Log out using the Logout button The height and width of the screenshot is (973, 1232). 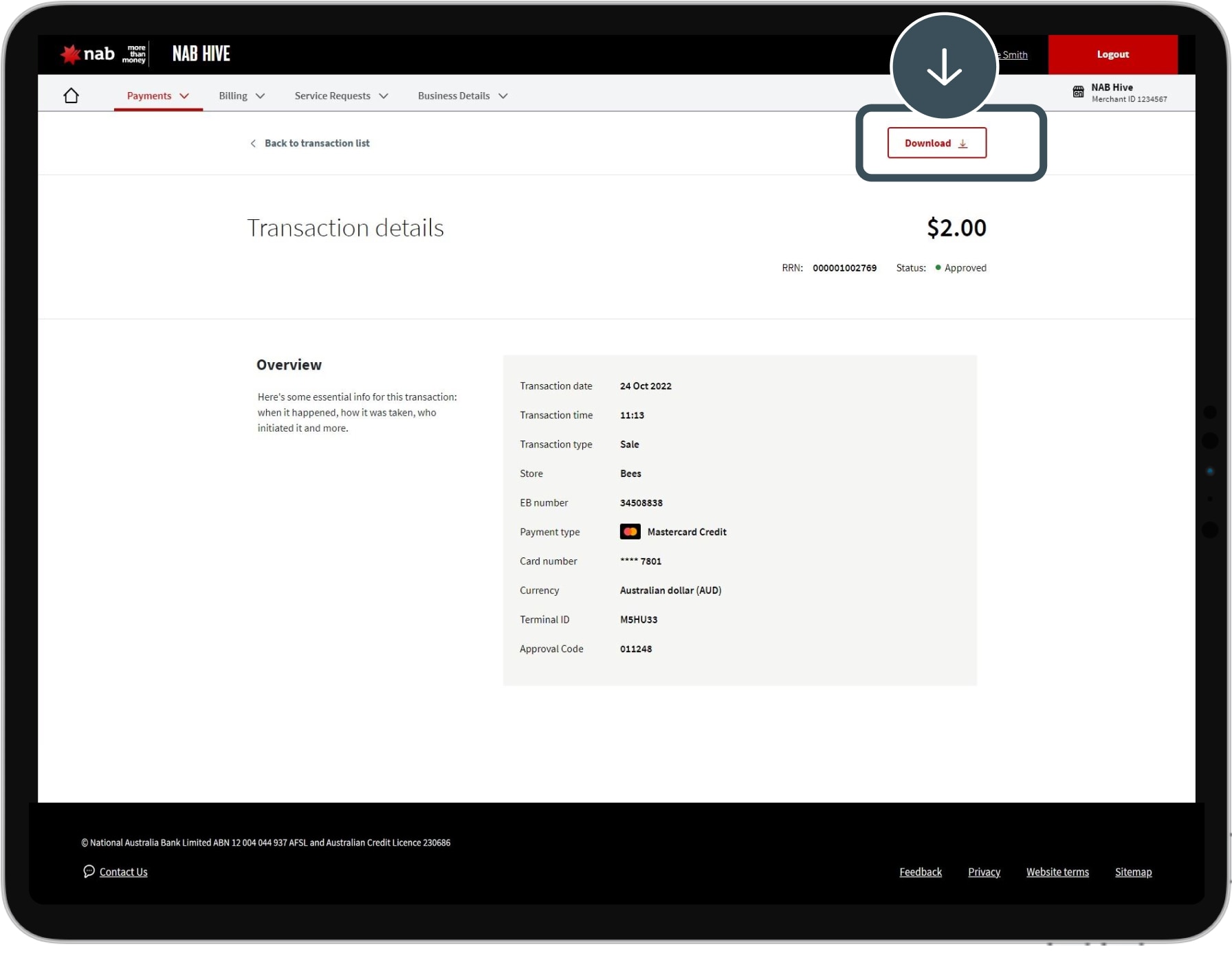coord(1112,54)
